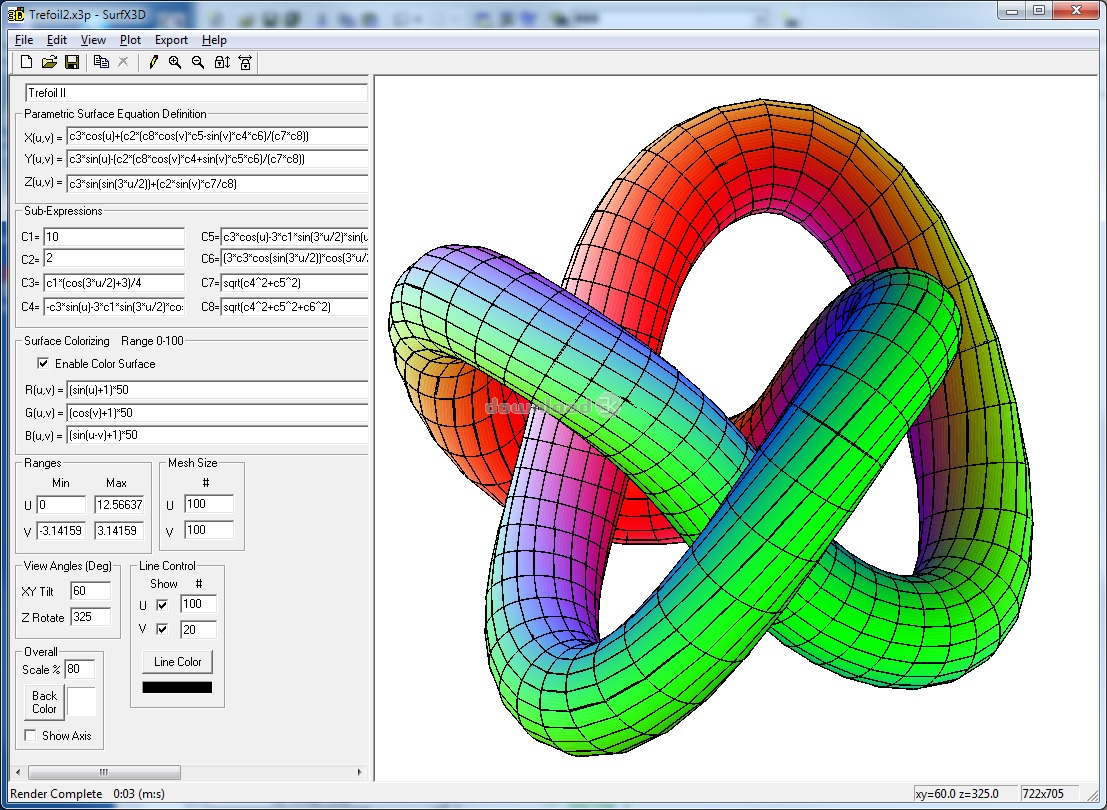Toggle the Show U lines checkbox
This screenshot has height=810, width=1107.
[x=162, y=605]
